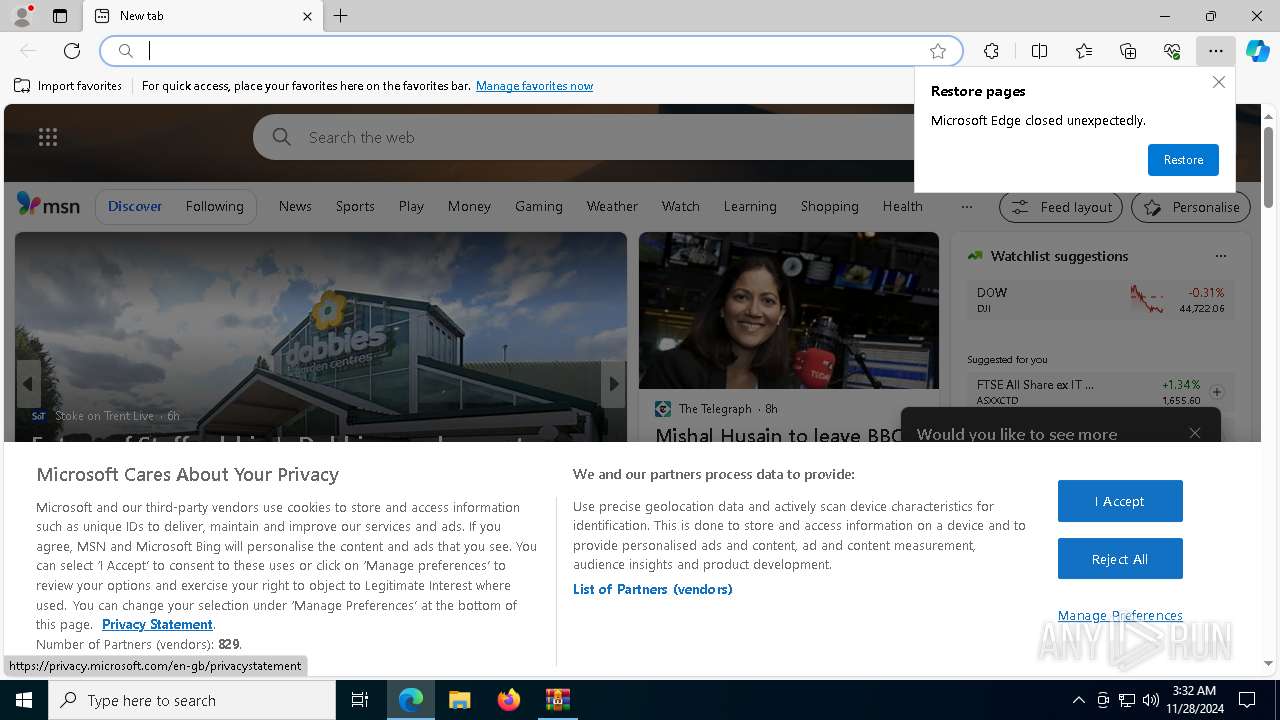This screenshot has height=720, width=1280.
Task: Toggle split screen view
Action: 1039,51
